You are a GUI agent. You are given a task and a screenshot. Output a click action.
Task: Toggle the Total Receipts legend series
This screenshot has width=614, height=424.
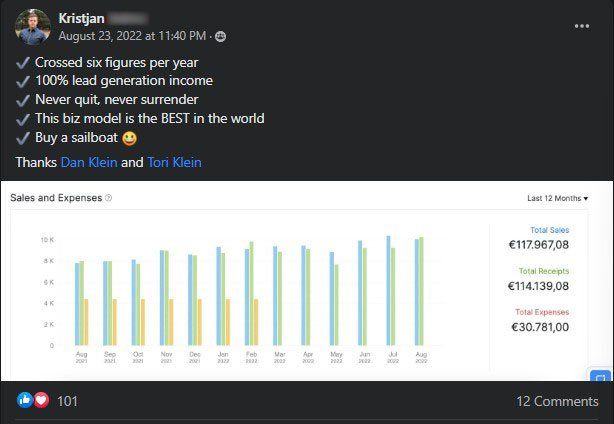(544, 271)
